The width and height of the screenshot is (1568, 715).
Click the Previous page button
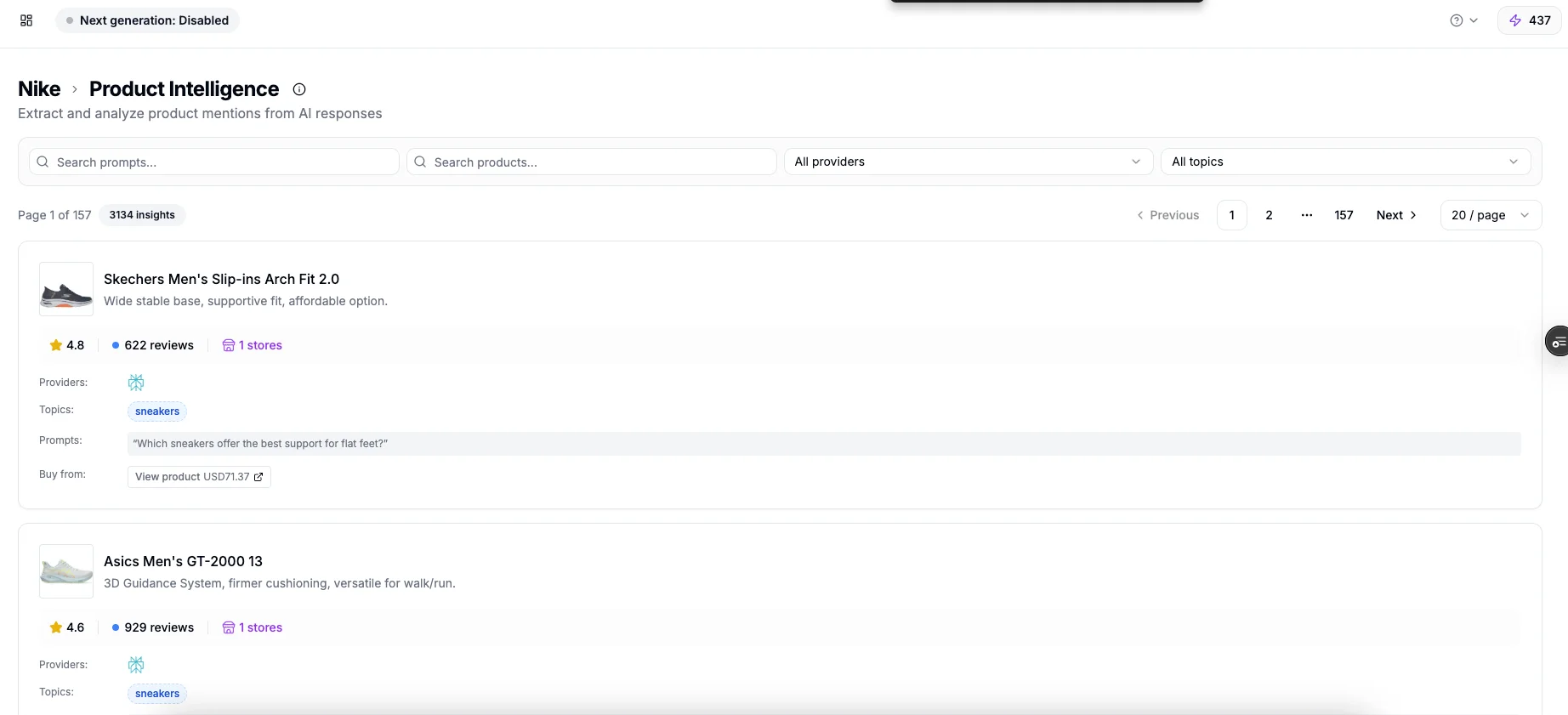1167,215
